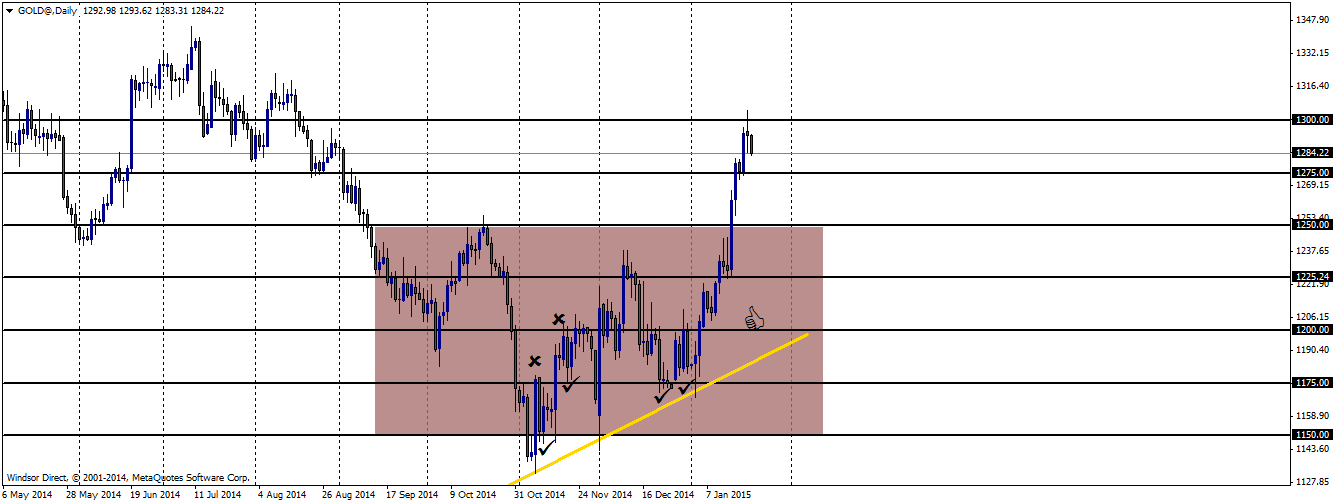This screenshot has width=1333, height=503.
Task: Click the GOLD@,Daily chart title text
Action: [x=48, y=10]
